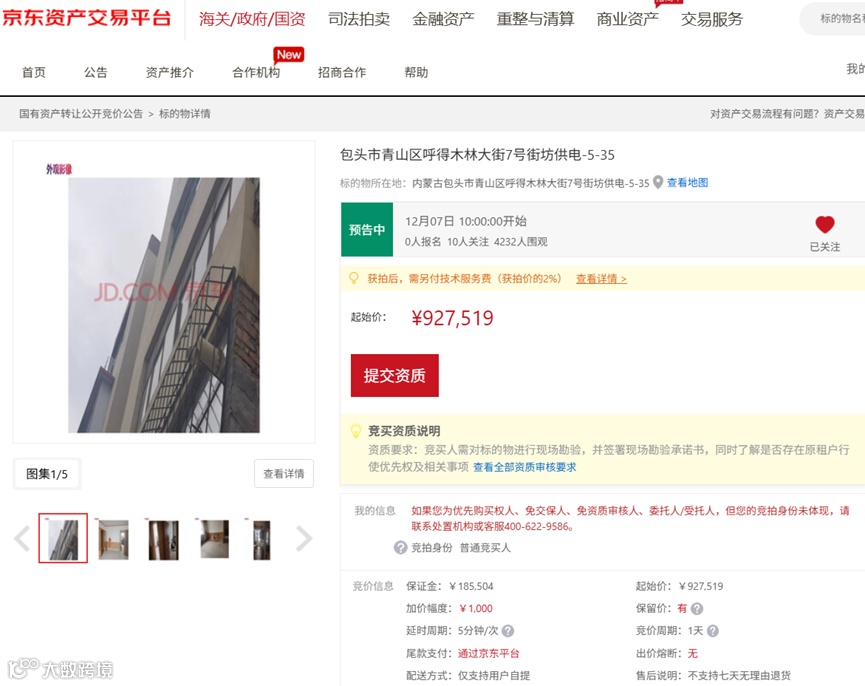Select the fifth gallery thumbnail
The image size is (865, 686).
(261, 539)
